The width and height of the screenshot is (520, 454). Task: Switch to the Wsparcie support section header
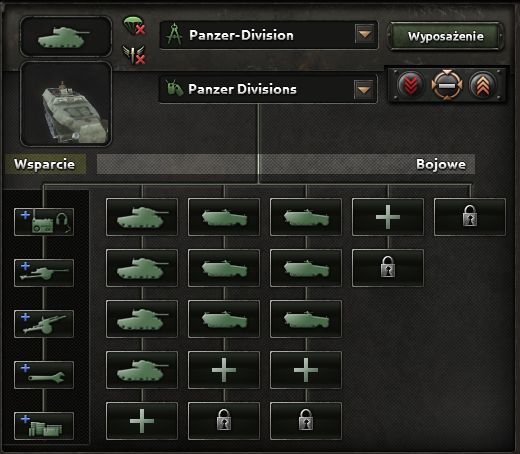pyautogui.click(x=45, y=164)
